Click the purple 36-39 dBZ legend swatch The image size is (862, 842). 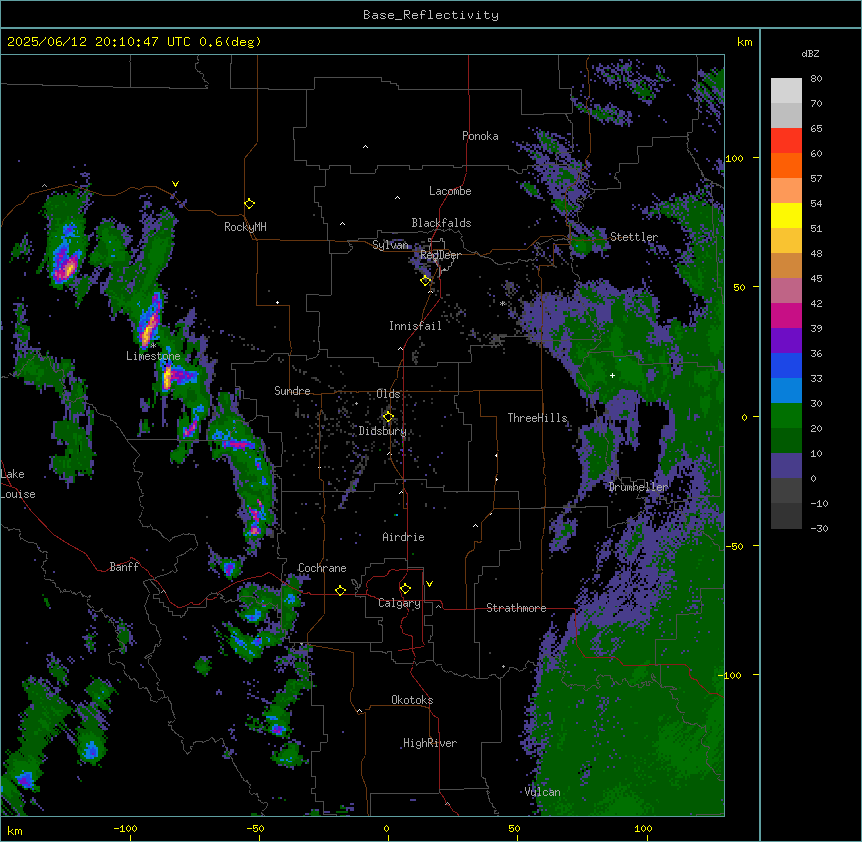pyautogui.click(x=786, y=341)
